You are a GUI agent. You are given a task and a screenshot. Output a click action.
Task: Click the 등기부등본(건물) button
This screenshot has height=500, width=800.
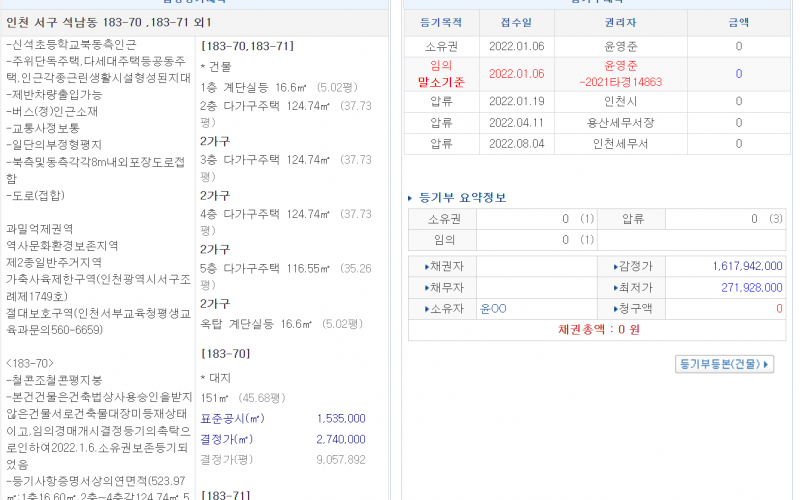pos(725,364)
